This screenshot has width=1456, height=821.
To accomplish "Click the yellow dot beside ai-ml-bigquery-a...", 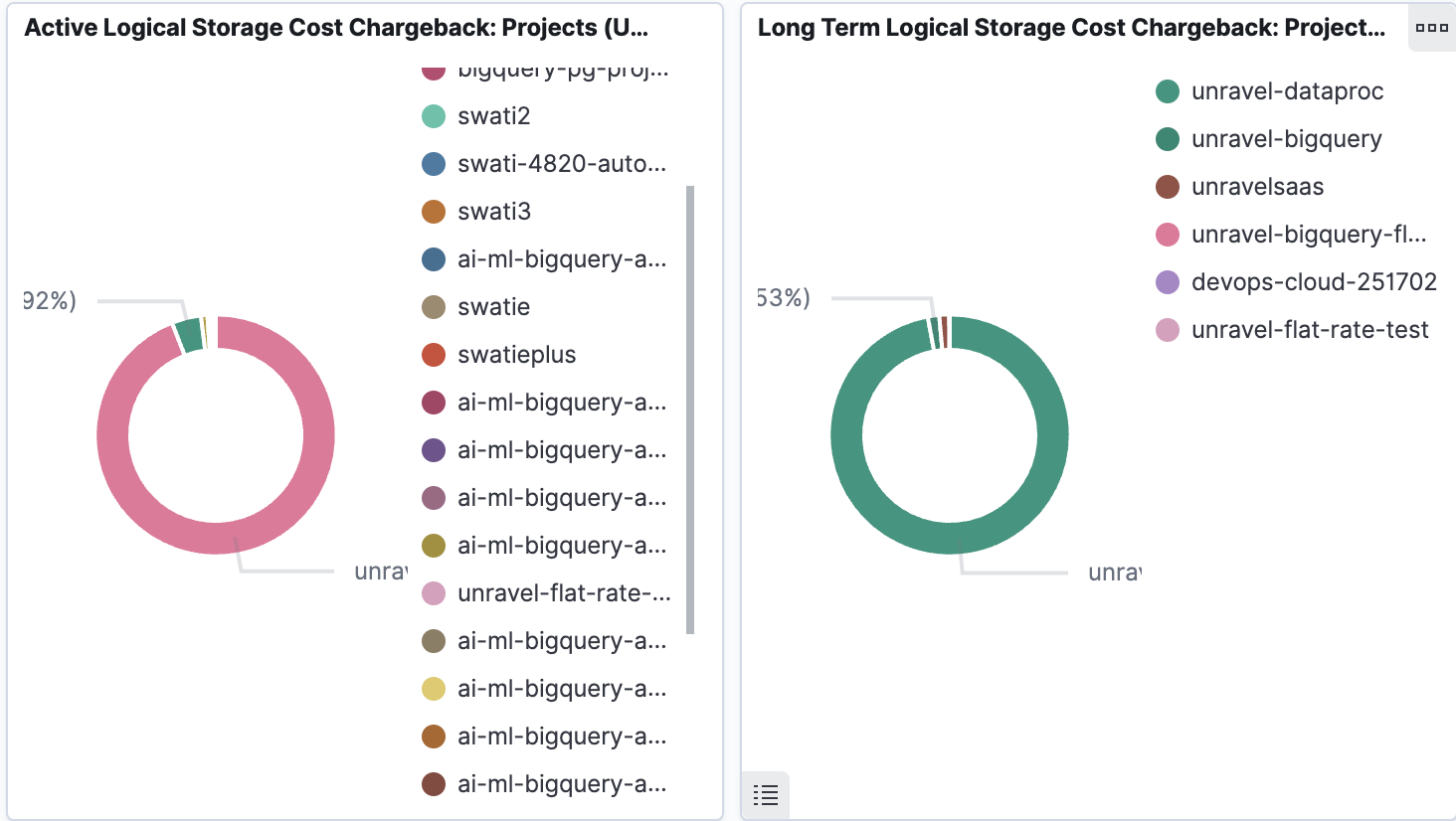I will (x=434, y=689).
